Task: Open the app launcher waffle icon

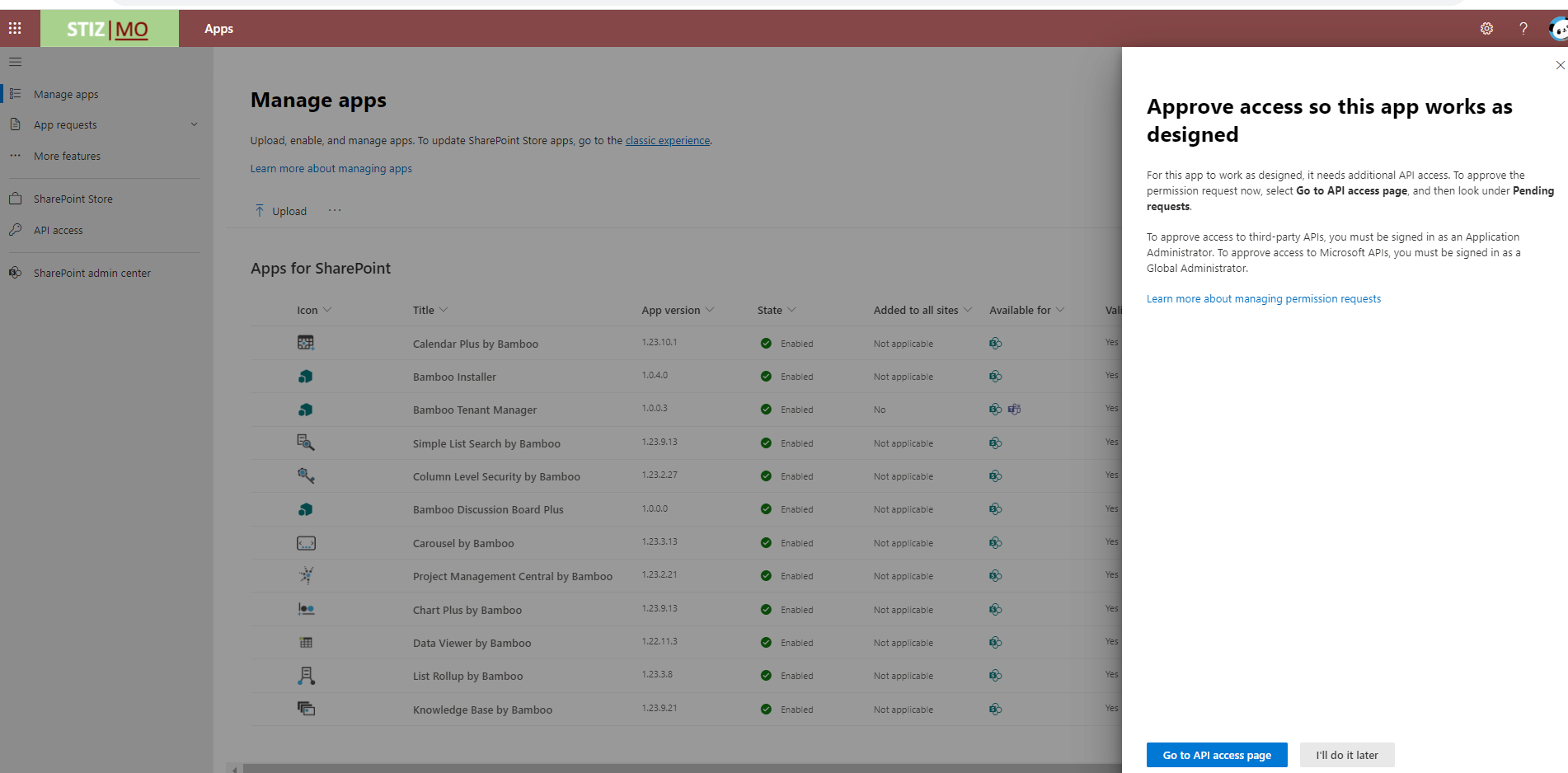Action: (x=15, y=29)
